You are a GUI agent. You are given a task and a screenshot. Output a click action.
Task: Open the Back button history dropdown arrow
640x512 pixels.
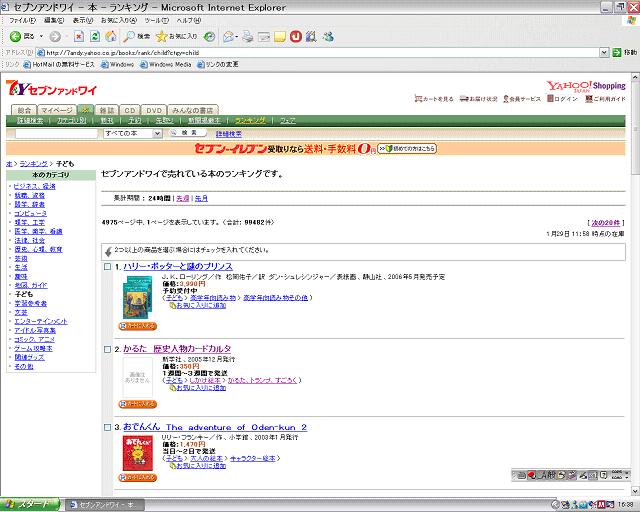click(41, 37)
